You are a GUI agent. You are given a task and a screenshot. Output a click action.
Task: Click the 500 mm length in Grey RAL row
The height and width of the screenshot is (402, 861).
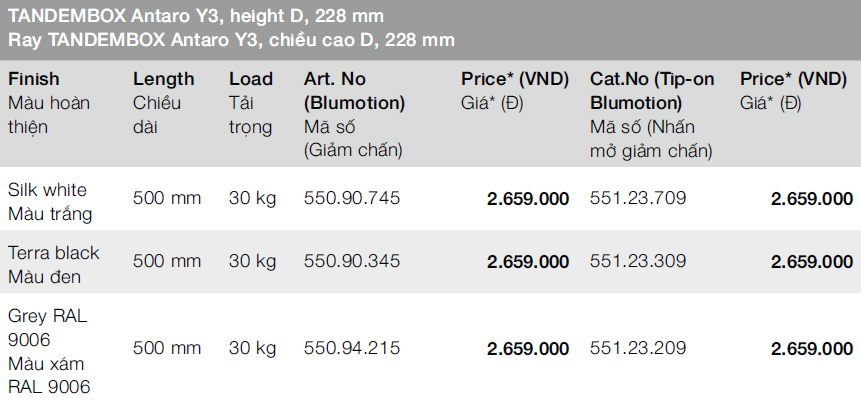(167, 348)
